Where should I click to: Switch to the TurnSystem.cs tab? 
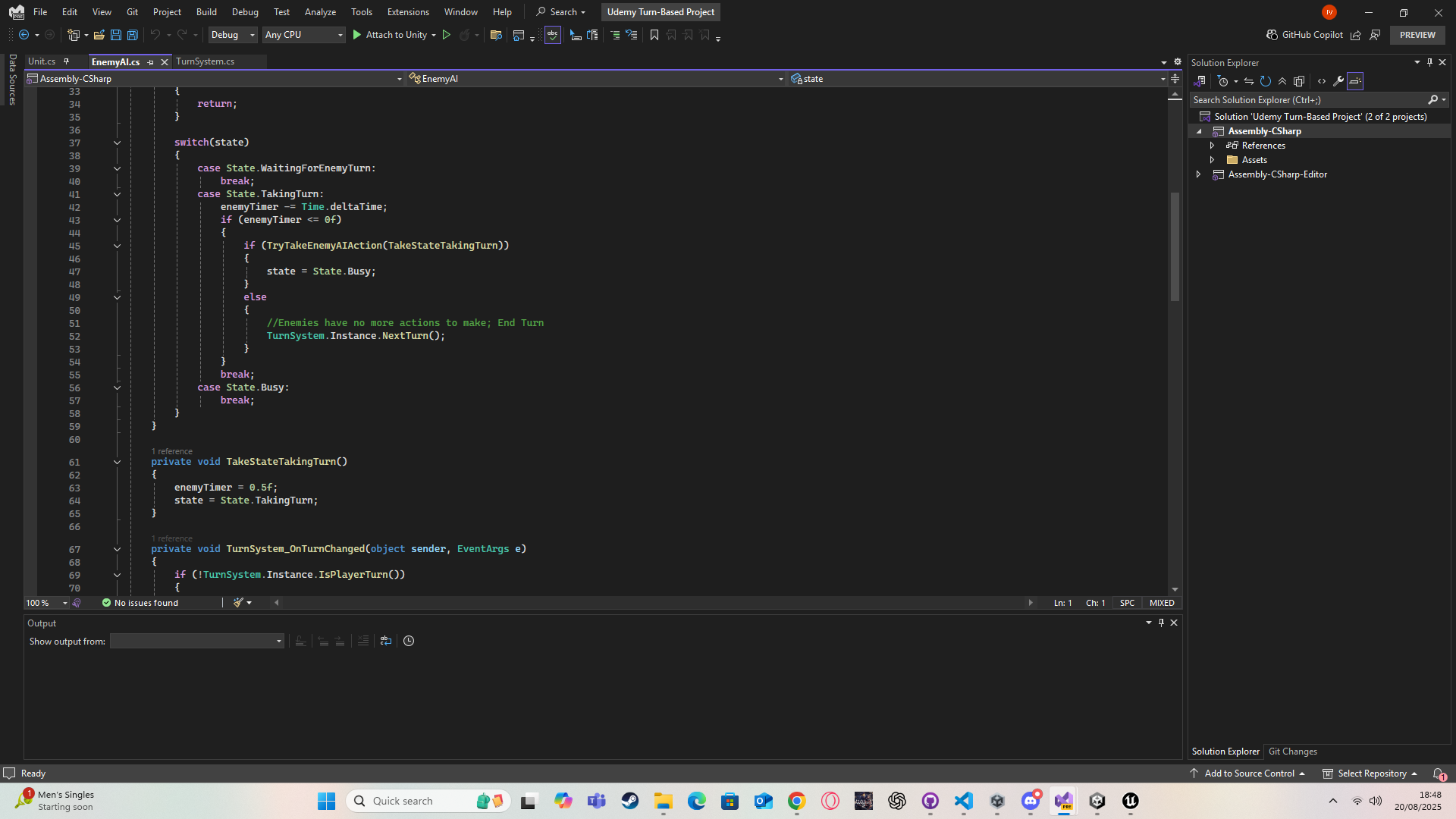206,61
